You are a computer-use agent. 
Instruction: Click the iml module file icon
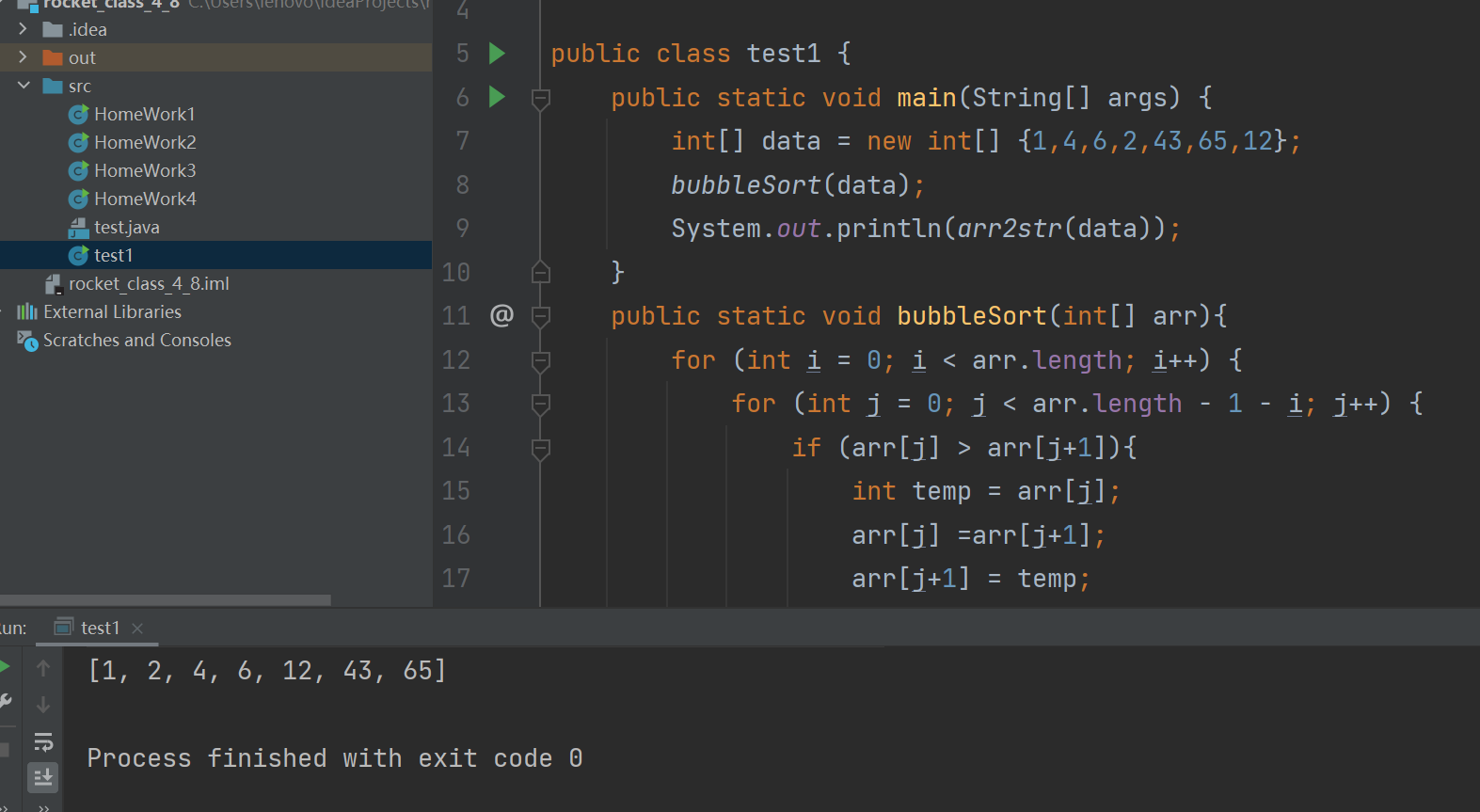pos(54,284)
